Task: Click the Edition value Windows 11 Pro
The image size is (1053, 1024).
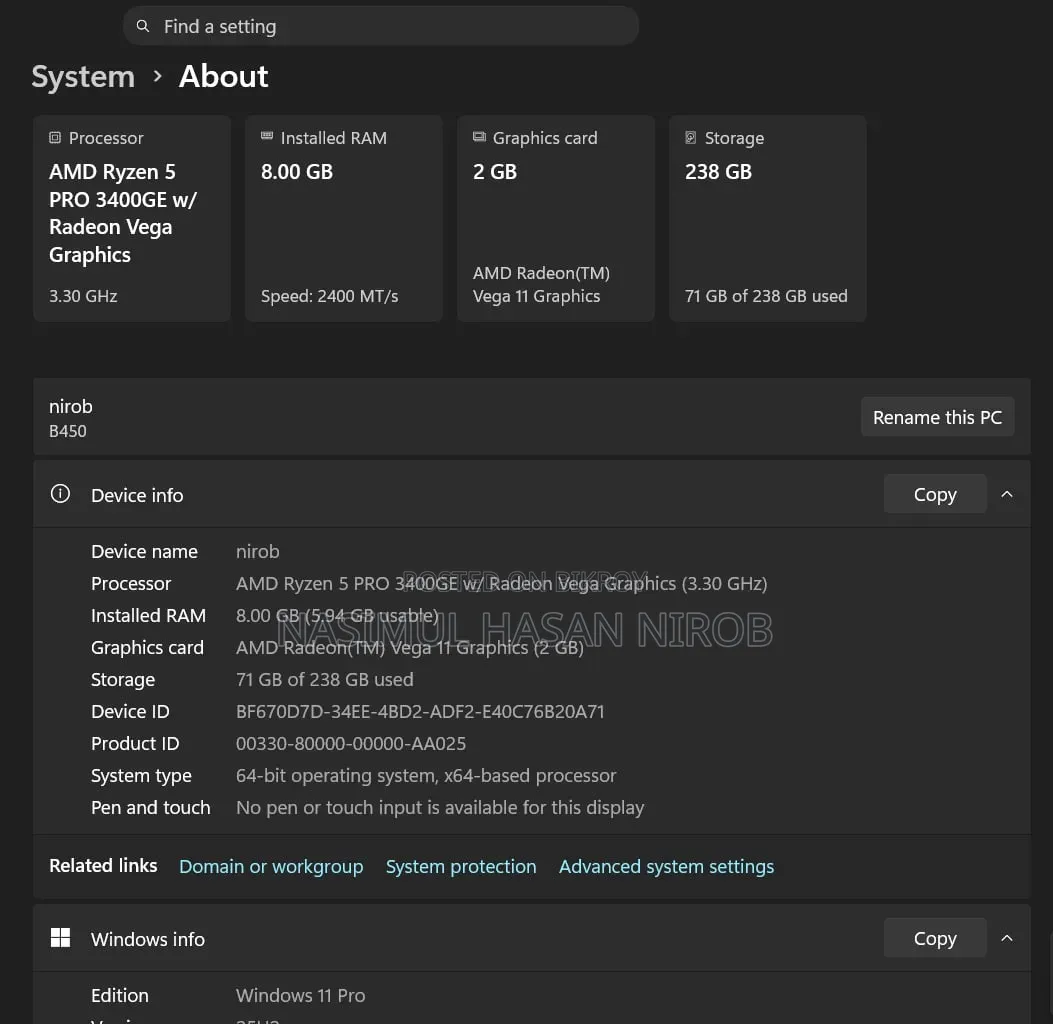Action: click(x=300, y=996)
